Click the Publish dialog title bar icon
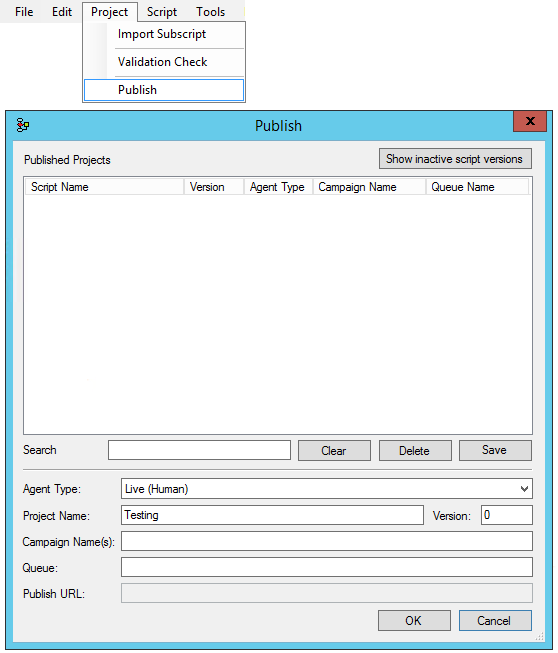 (x=22, y=125)
